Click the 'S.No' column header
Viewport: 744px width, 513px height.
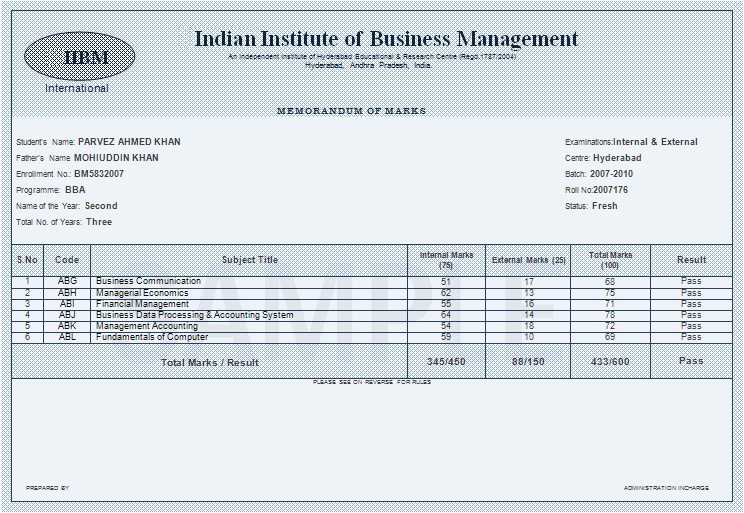click(27, 260)
